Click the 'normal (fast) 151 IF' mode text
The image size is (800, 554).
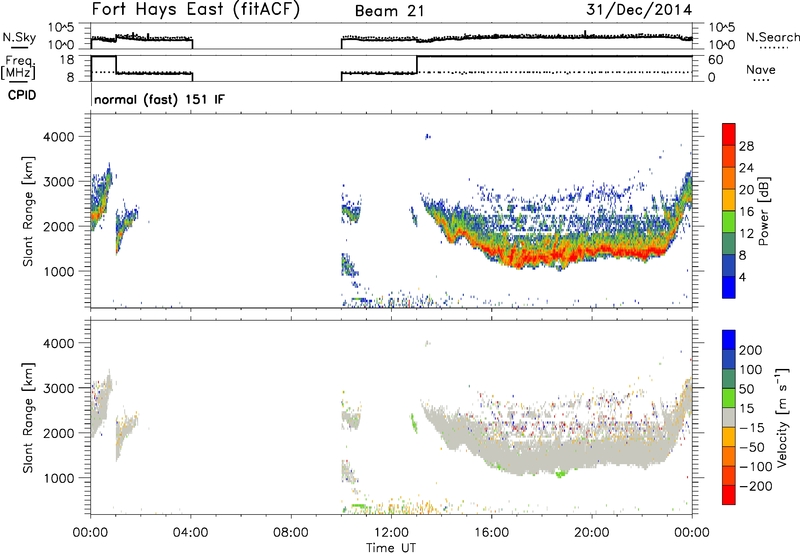[x=159, y=99]
